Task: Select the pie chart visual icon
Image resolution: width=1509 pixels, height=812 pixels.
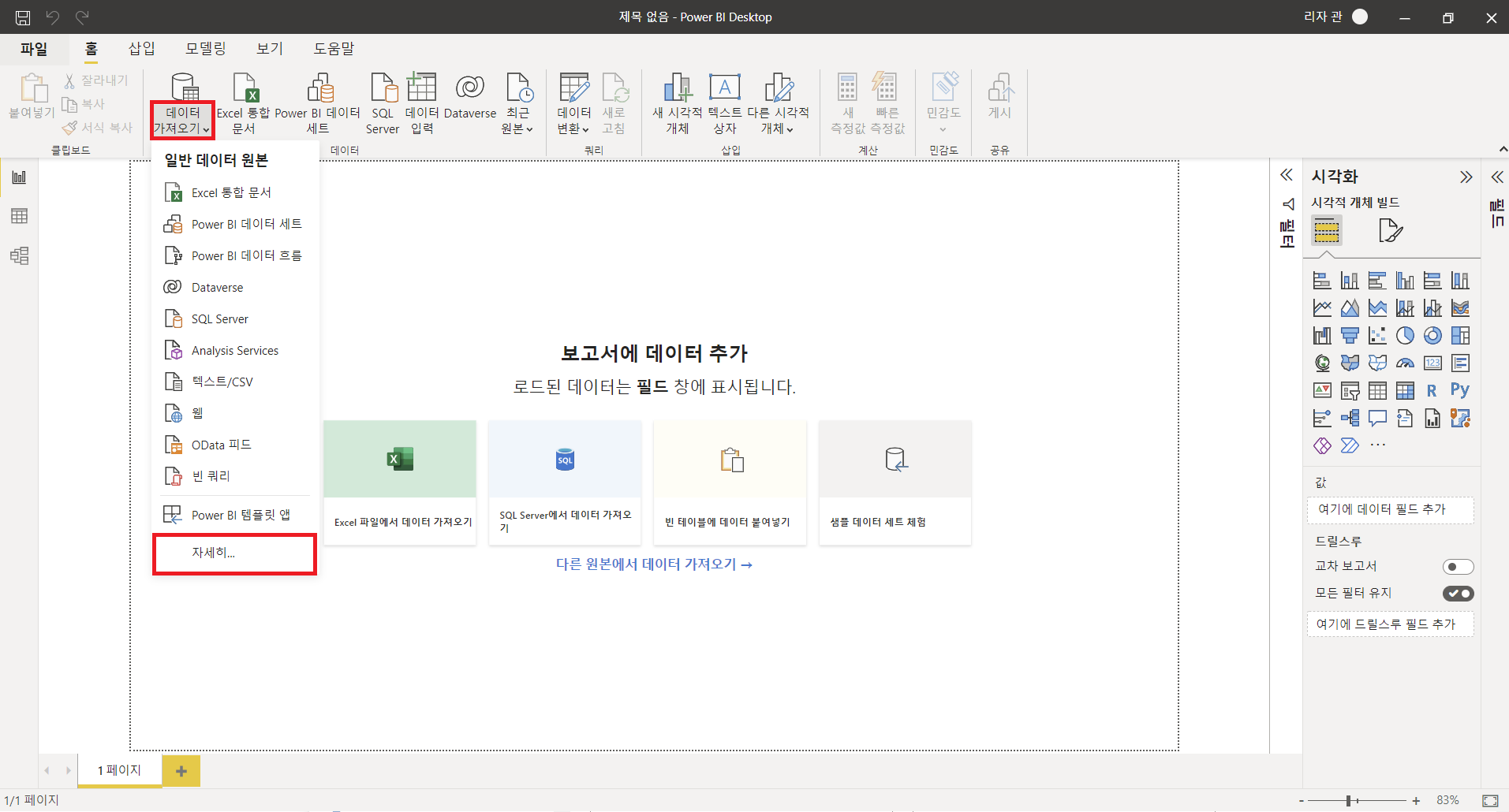Action: (1405, 336)
